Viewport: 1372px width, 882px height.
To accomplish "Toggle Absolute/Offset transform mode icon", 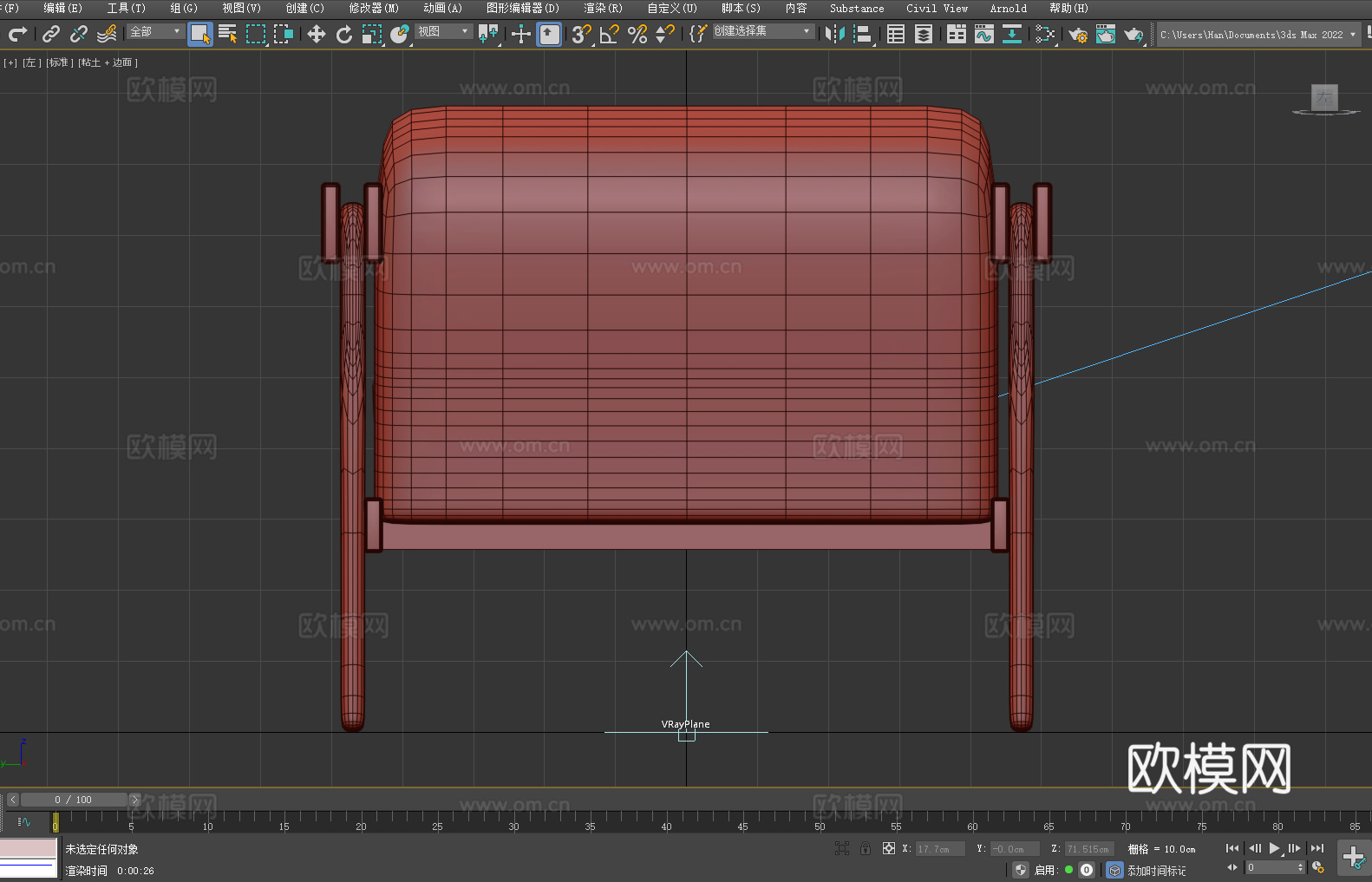I will [889, 848].
